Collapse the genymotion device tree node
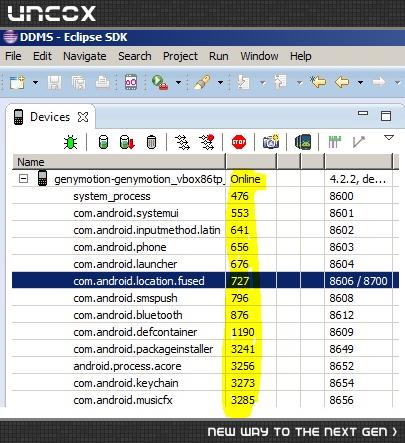 click(23, 179)
